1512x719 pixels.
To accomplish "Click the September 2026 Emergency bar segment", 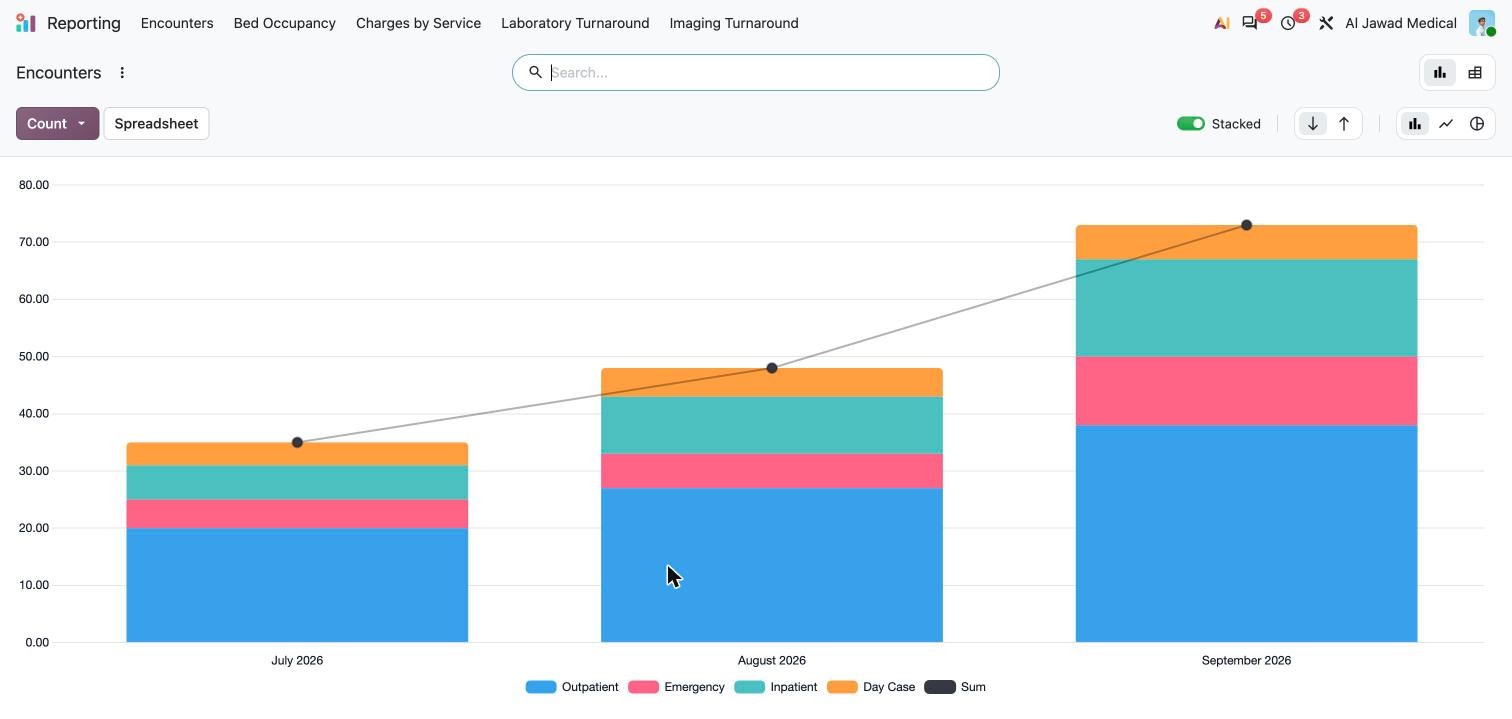I will point(1246,391).
